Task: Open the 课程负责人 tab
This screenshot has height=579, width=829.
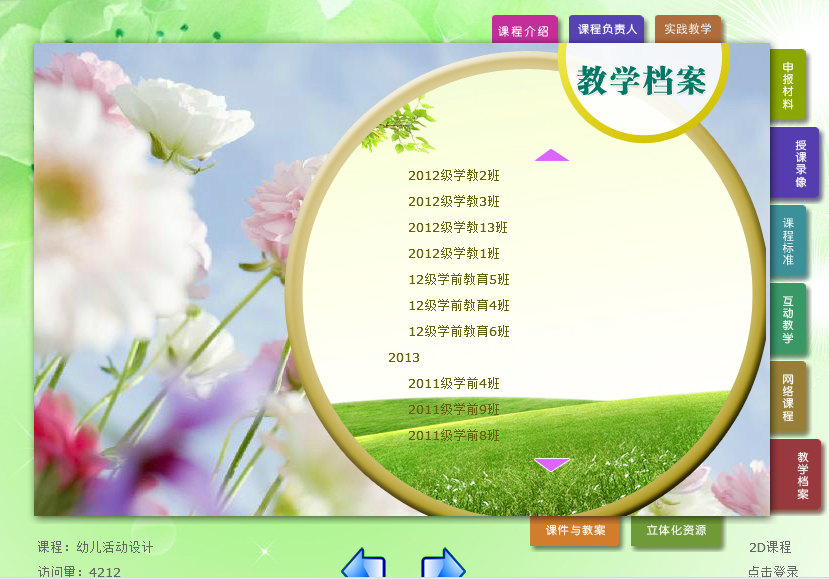Action: tap(606, 29)
